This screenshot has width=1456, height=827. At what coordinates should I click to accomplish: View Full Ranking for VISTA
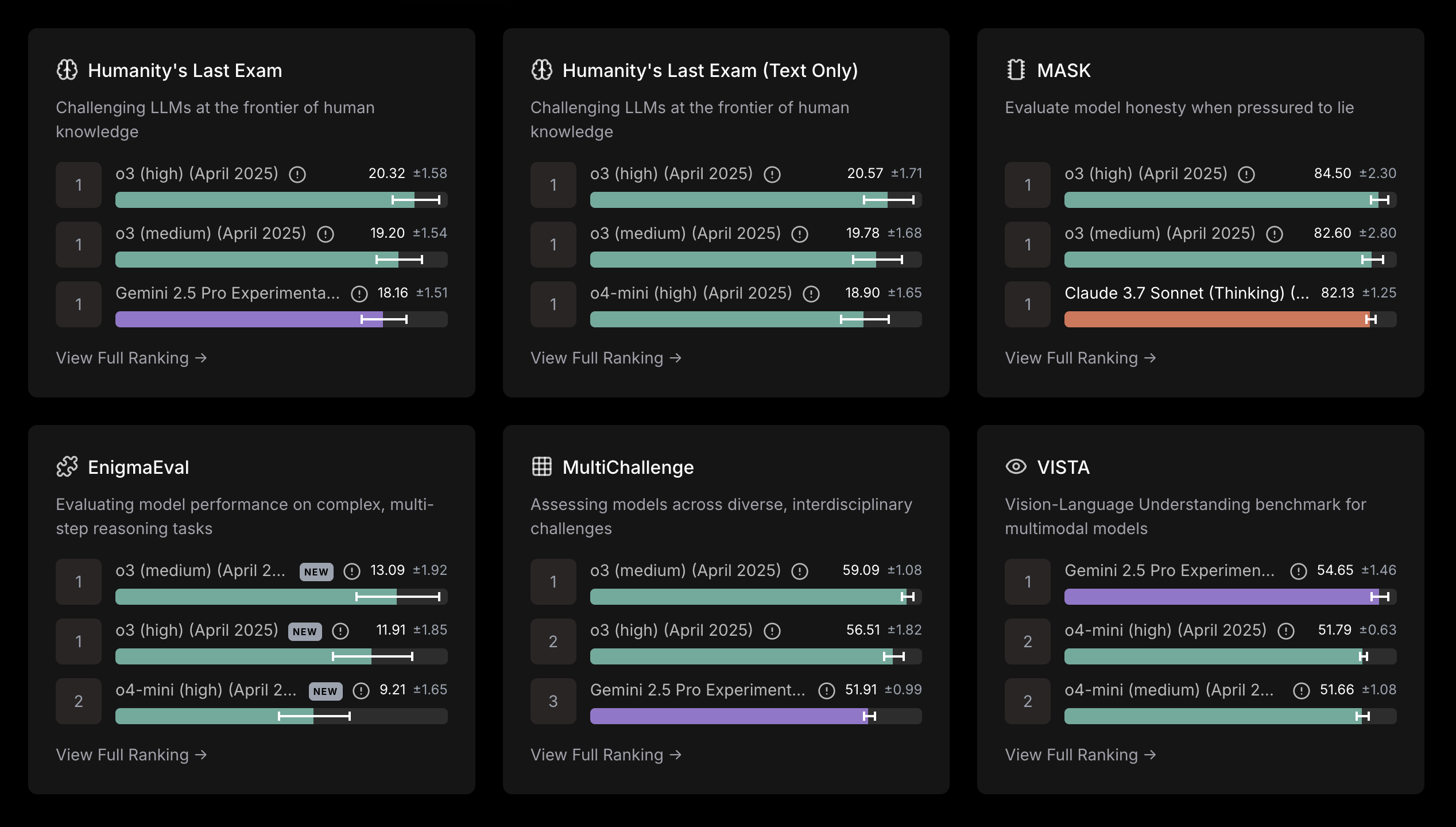click(1081, 755)
